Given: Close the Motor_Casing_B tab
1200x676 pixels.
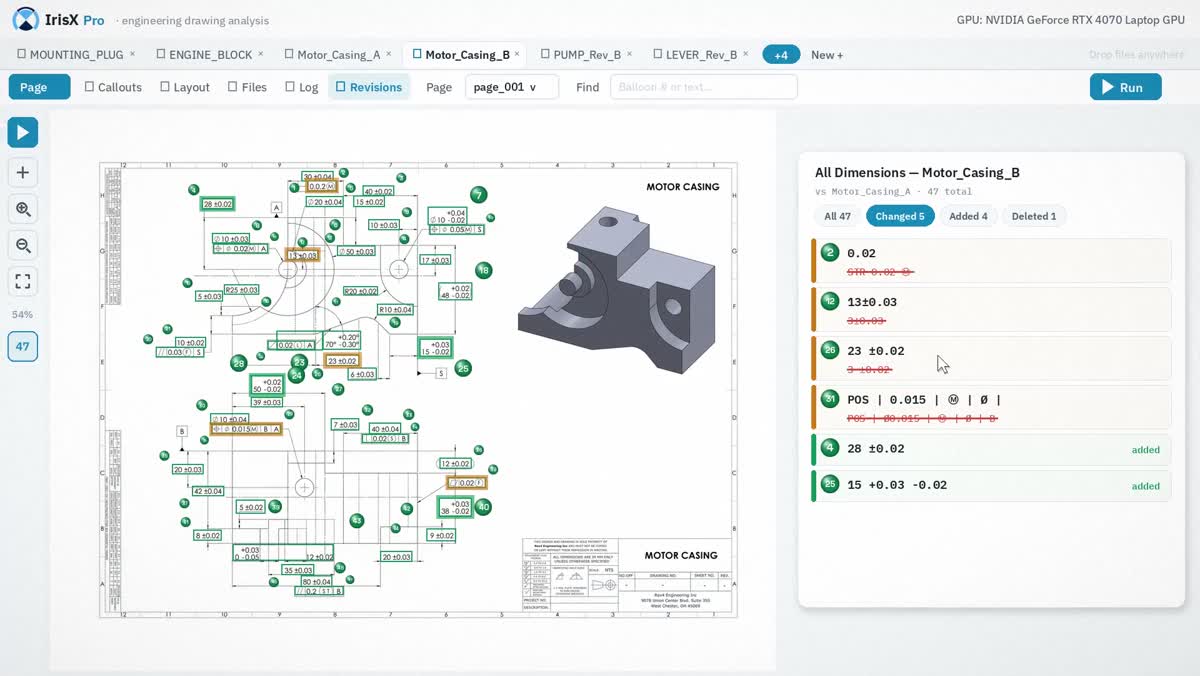Looking at the screenshot, I should pos(517,54).
